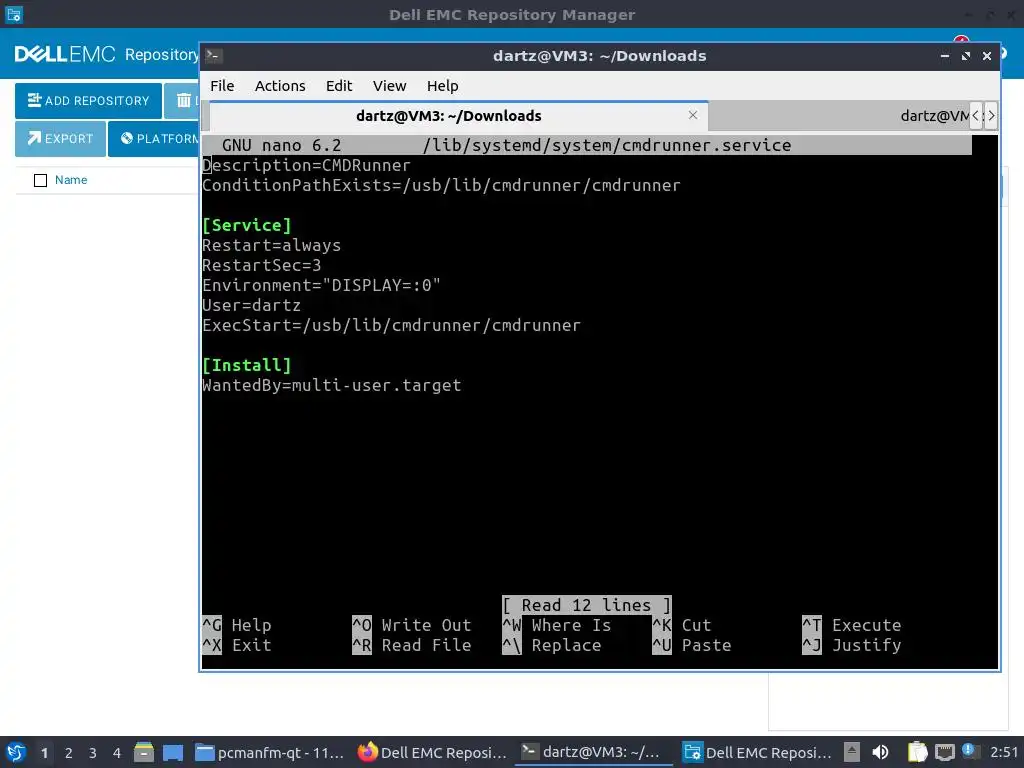Sort by the Name column header
The width and height of the screenshot is (1024, 768).
[x=71, y=180]
